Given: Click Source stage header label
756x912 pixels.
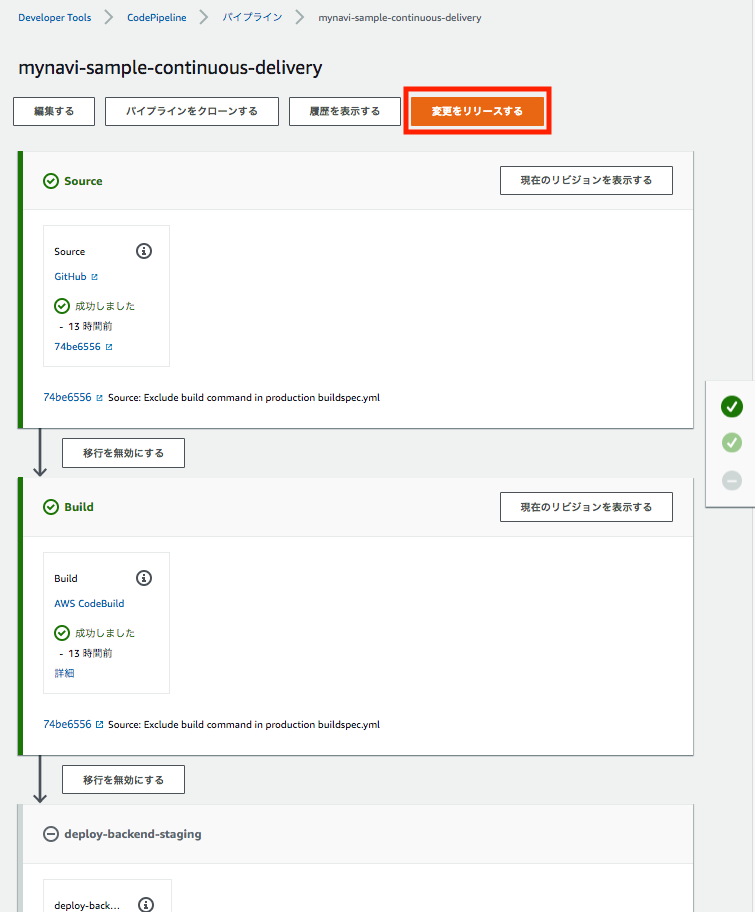Looking at the screenshot, I should pyautogui.click(x=83, y=181).
